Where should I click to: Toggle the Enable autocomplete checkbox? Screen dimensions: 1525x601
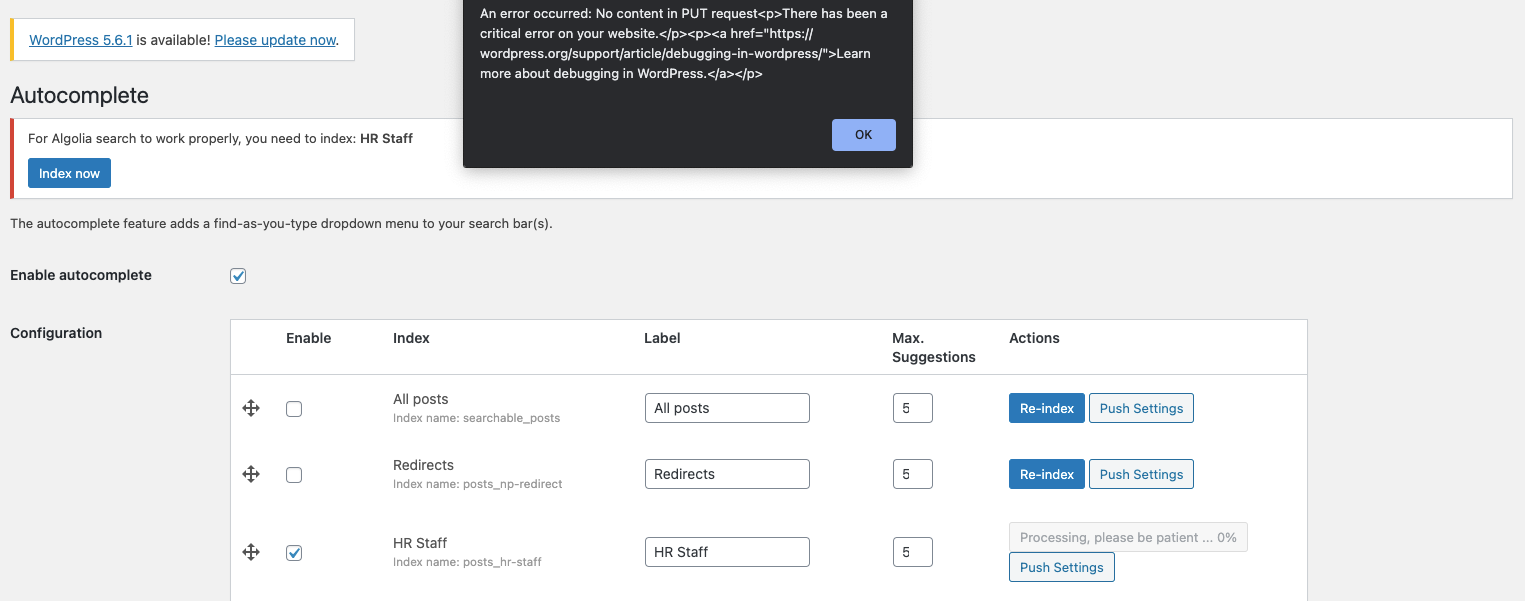pos(238,276)
